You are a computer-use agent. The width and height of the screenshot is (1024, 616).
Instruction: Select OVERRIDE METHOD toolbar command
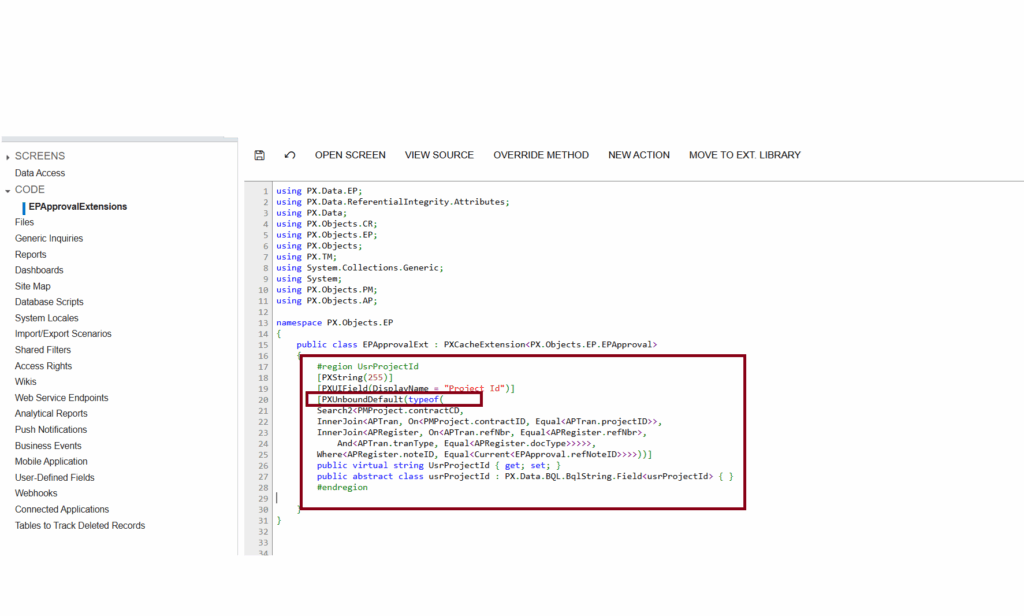click(541, 155)
